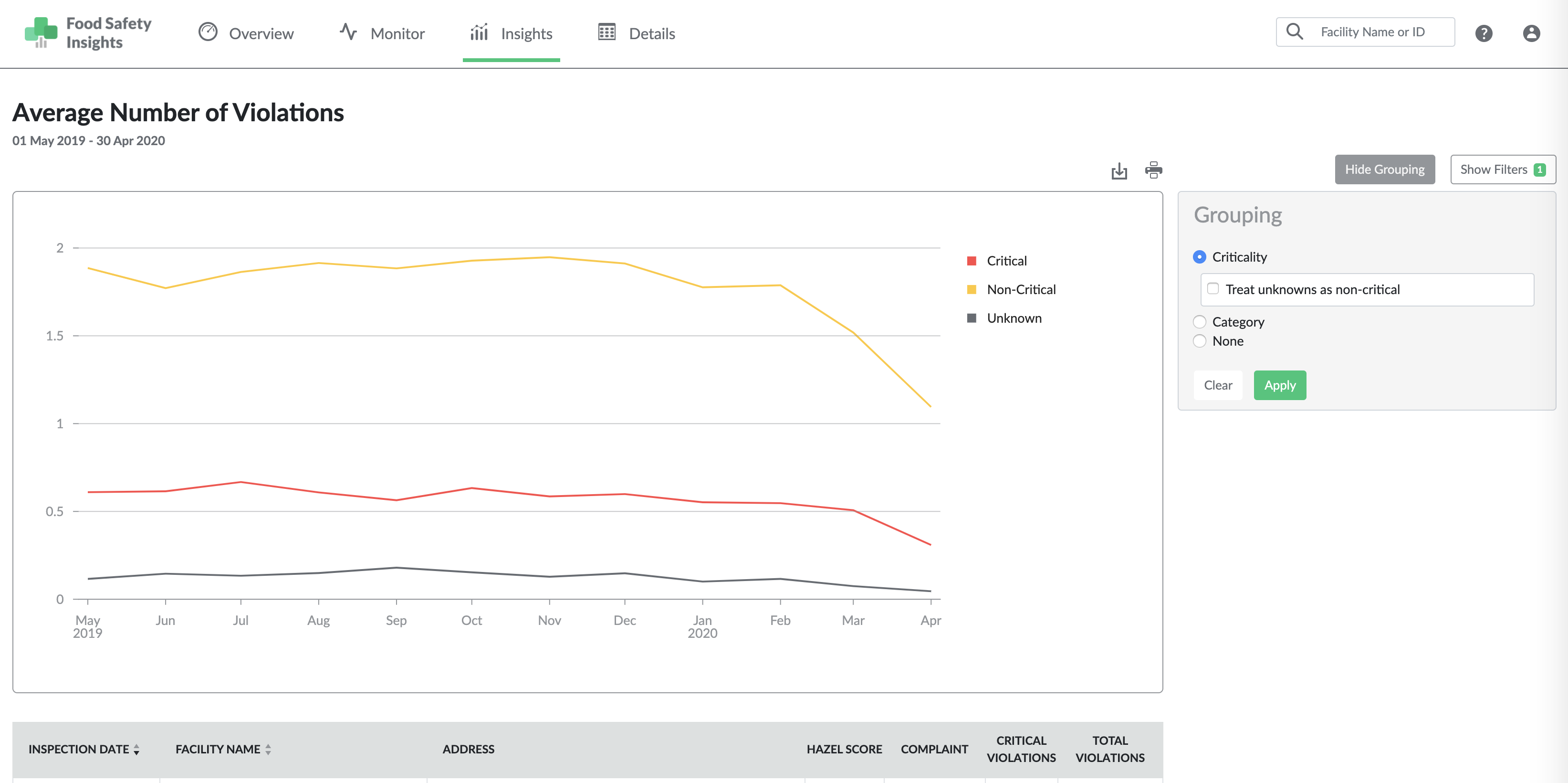This screenshot has width=1568, height=783.
Task: Select the Category grouping radio button
Action: 1199,321
